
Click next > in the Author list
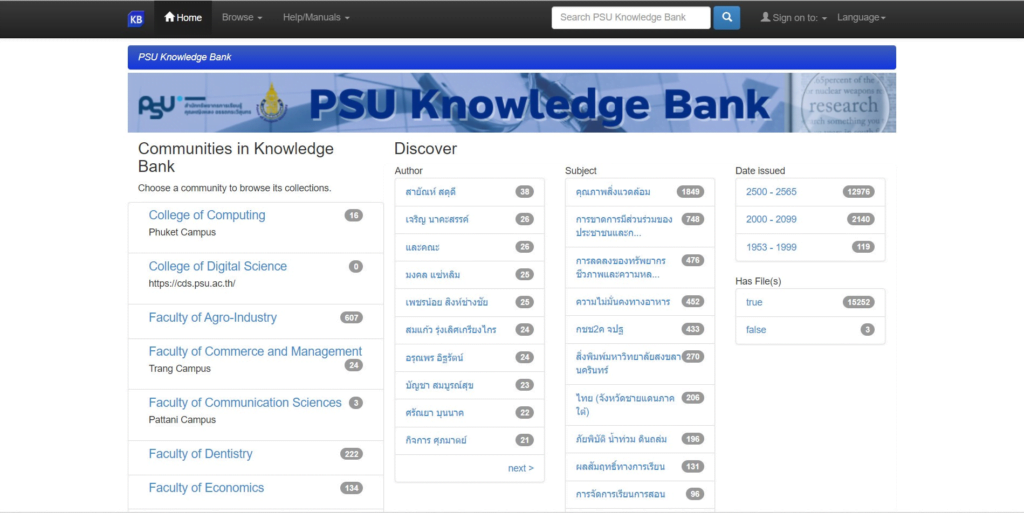(x=520, y=468)
